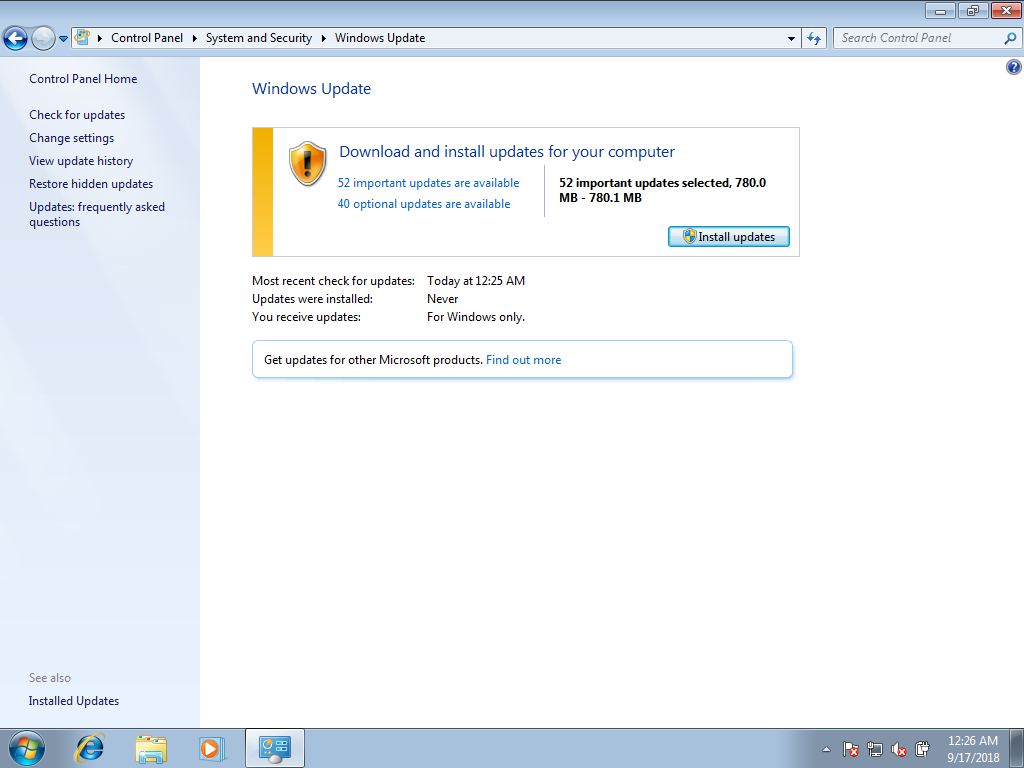This screenshot has height=768, width=1024.
Task: Click the 52 important updates selected text
Action: [x=662, y=190]
